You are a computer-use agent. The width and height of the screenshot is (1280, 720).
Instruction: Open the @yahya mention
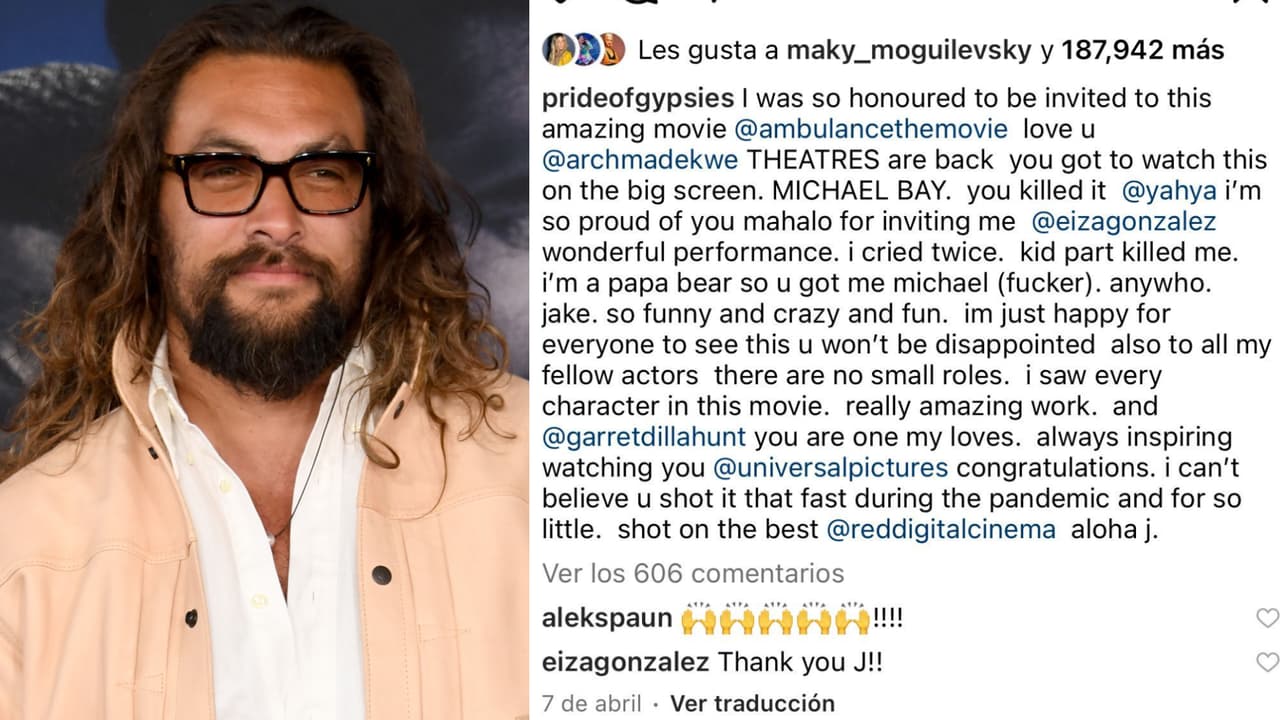pyautogui.click(x=1172, y=191)
